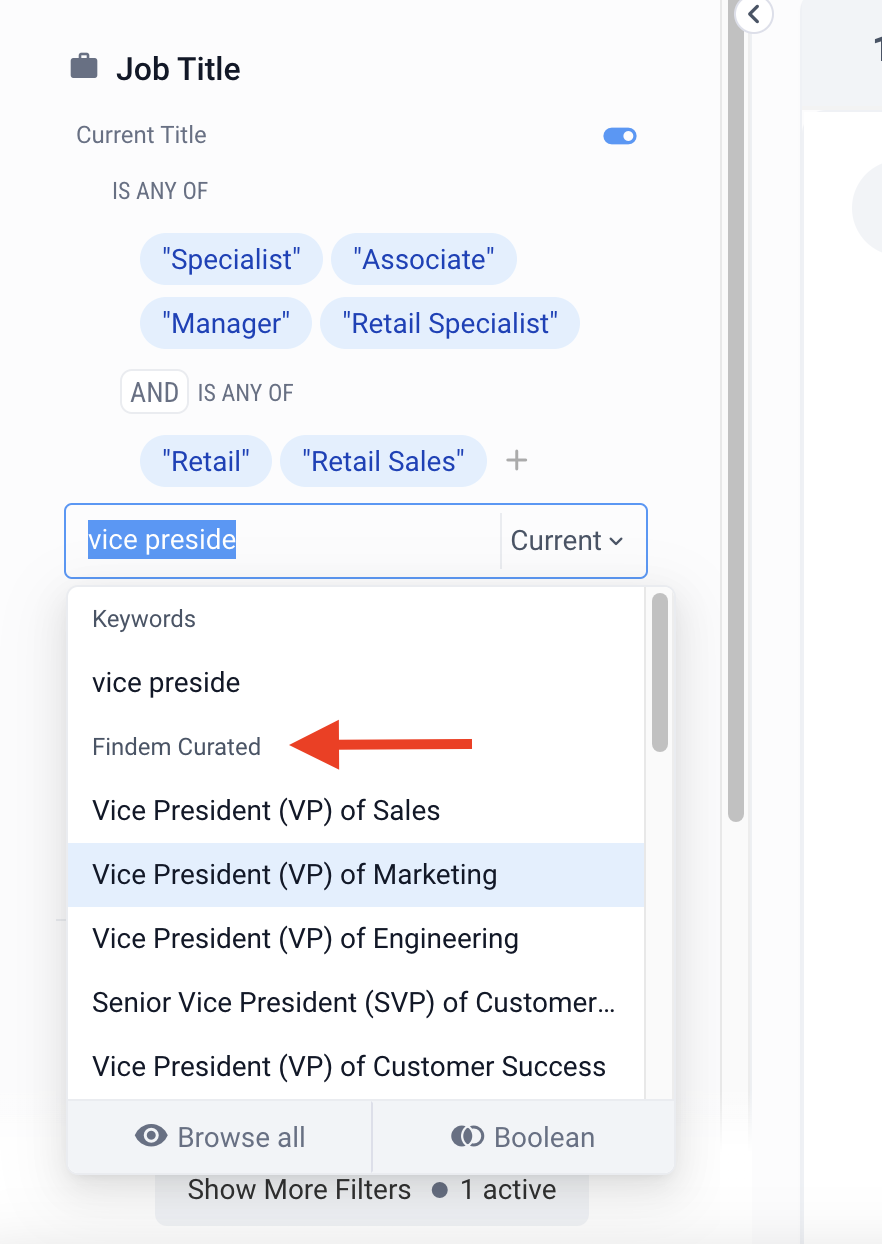This screenshot has width=882, height=1244.
Task: Click the "Manager" title tag
Action: coord(225,324)
